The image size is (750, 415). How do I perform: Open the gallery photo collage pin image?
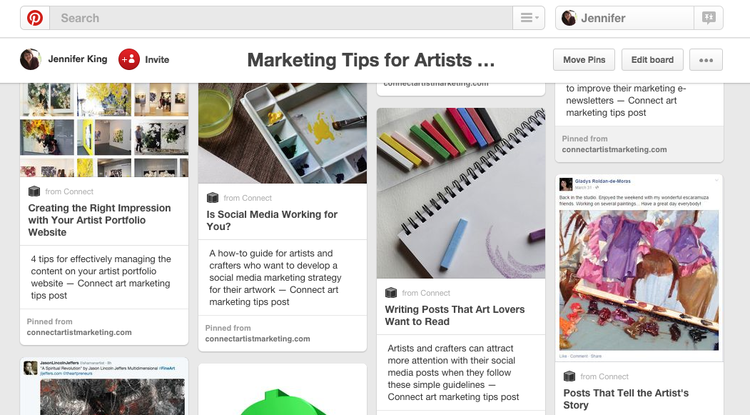(104, 130)
